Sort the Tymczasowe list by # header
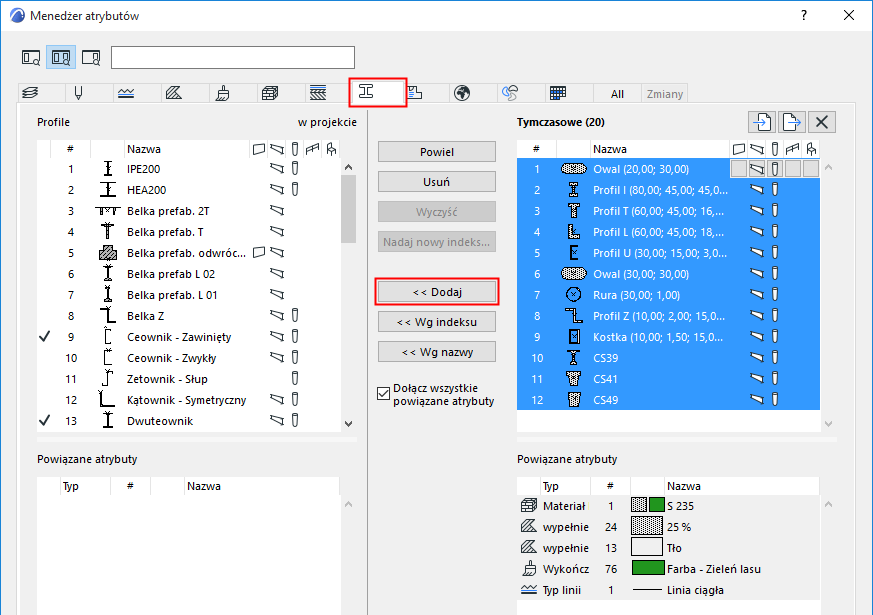This screenshot has height=615, width=873. 536,149
